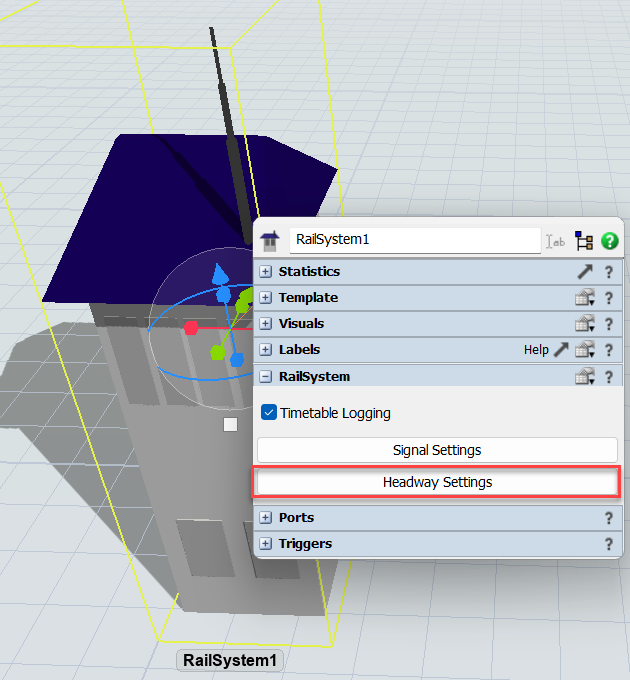630x680 pixels.
Task: Open the object tree view icon
Action: coord(584,241)
